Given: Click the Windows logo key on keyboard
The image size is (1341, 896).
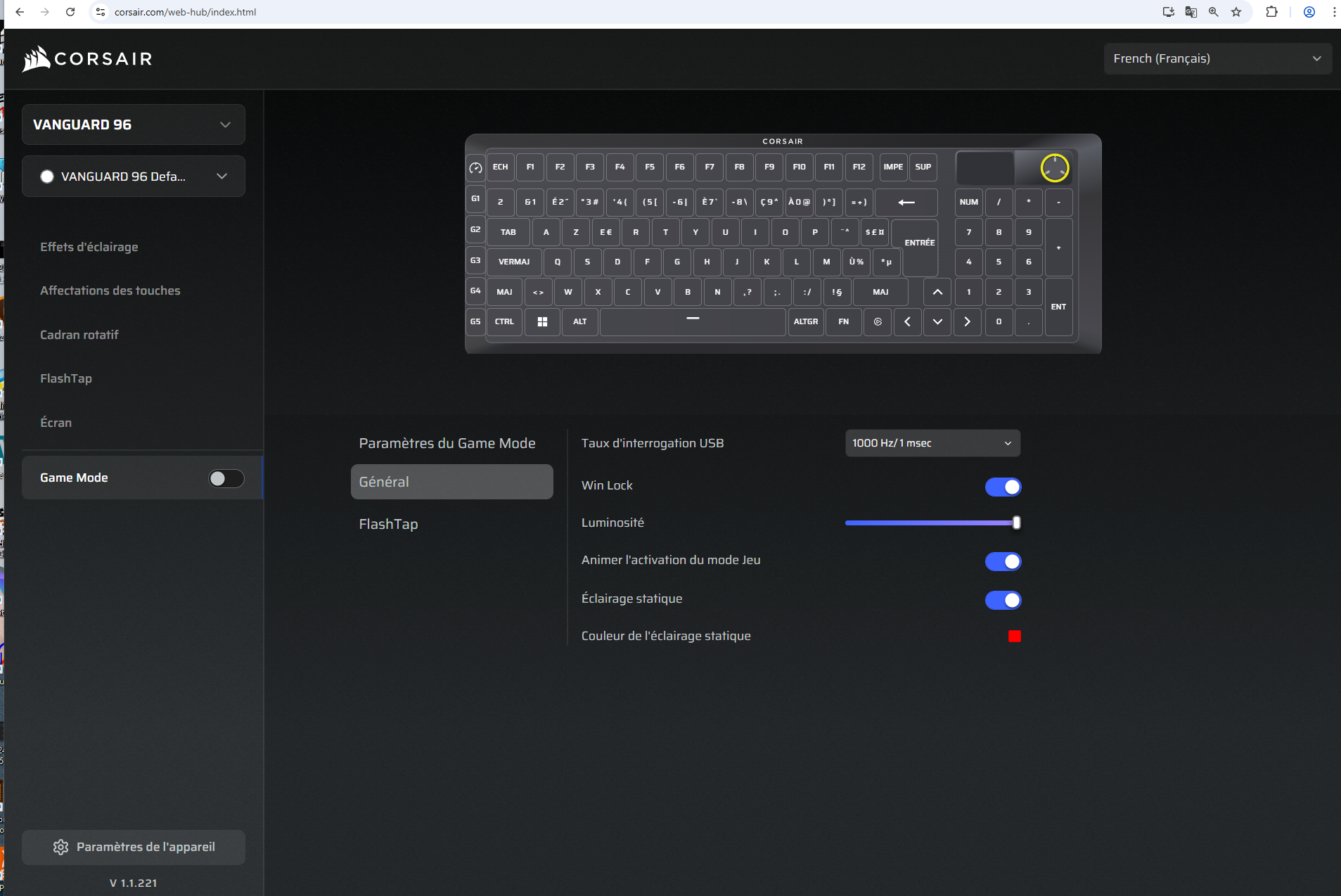Looking at the screenshot, I should point(542,321).
